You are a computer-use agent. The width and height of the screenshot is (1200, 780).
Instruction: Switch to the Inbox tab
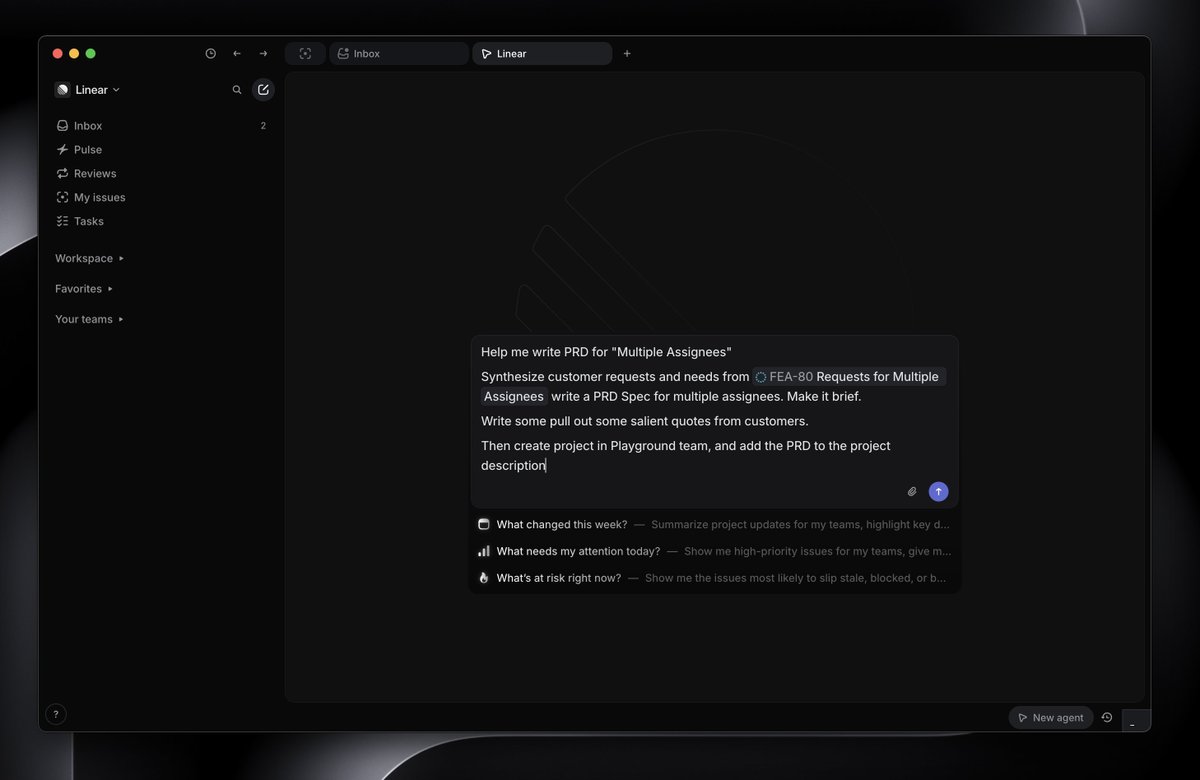(x=399, y=54)
